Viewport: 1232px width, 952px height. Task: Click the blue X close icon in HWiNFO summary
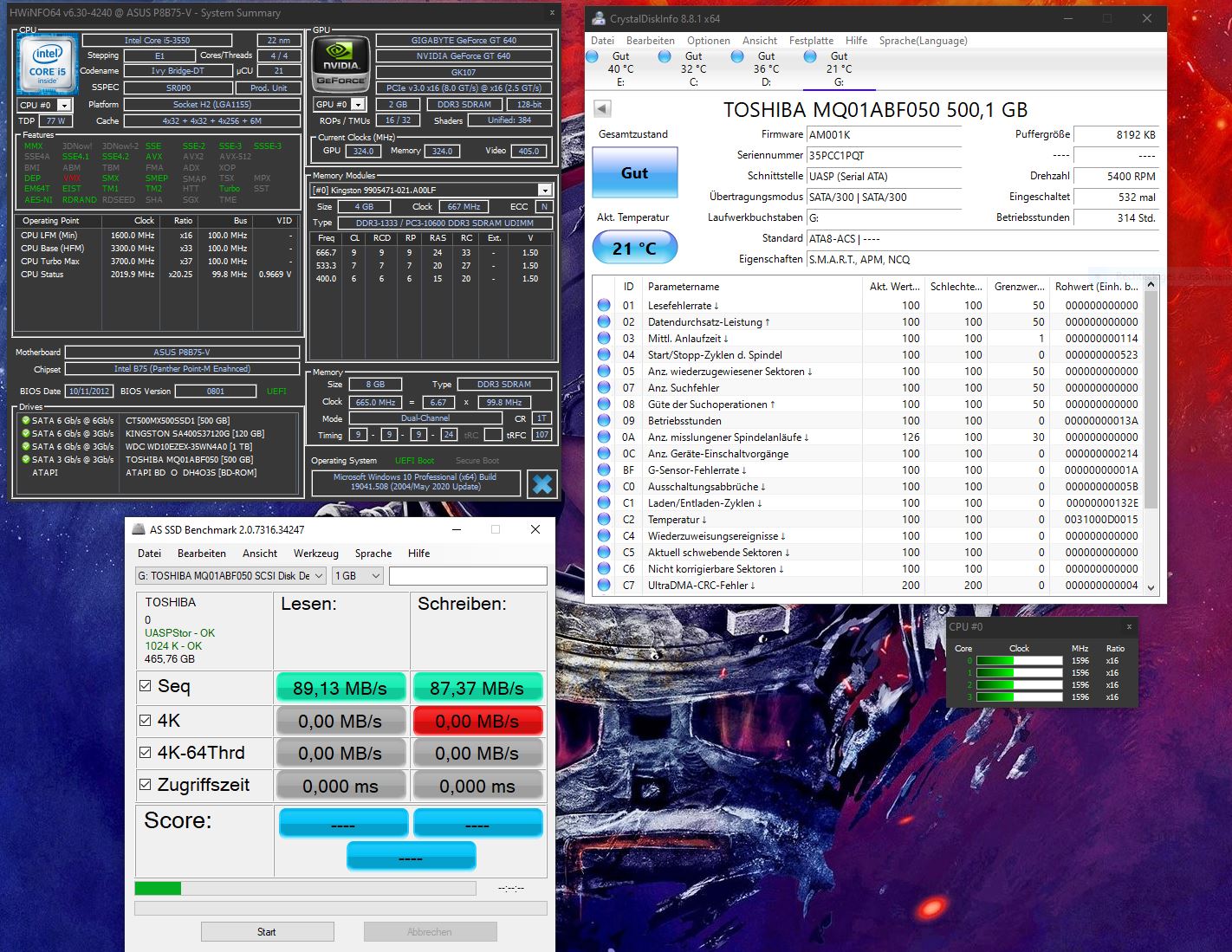click(542, 483)
